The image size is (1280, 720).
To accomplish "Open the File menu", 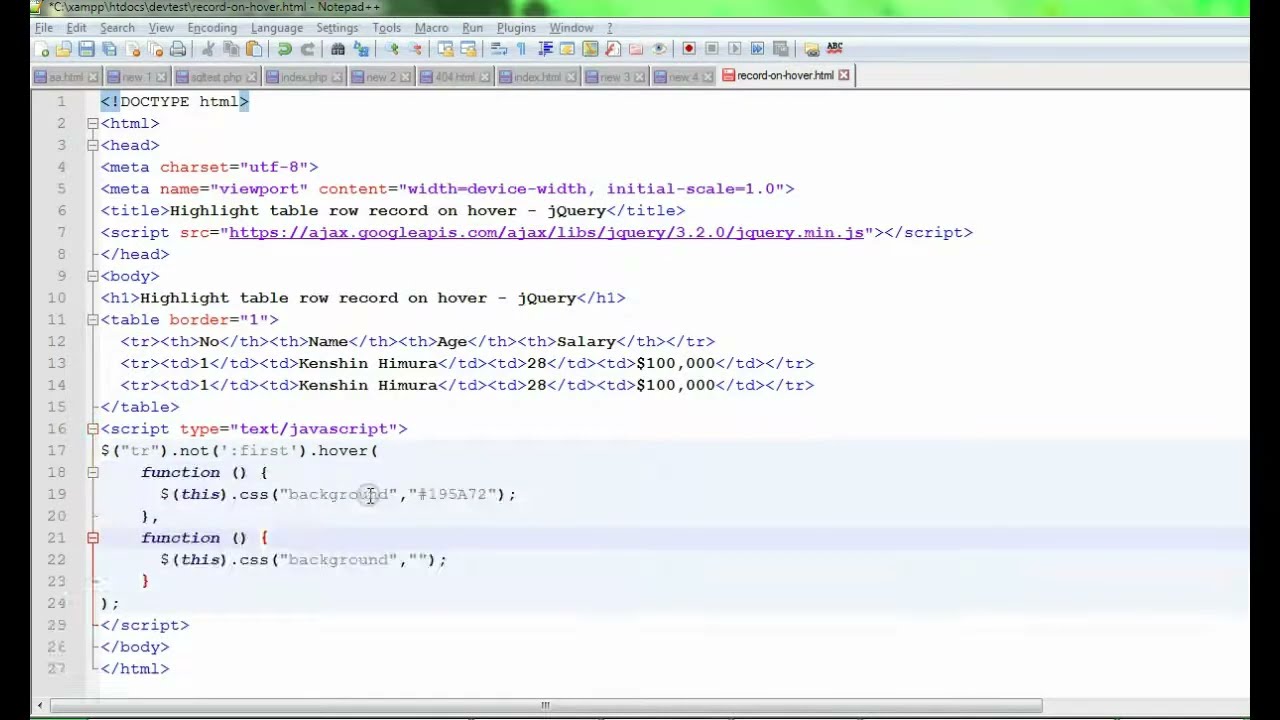I will pyautogui.click(x=44, y=28).
